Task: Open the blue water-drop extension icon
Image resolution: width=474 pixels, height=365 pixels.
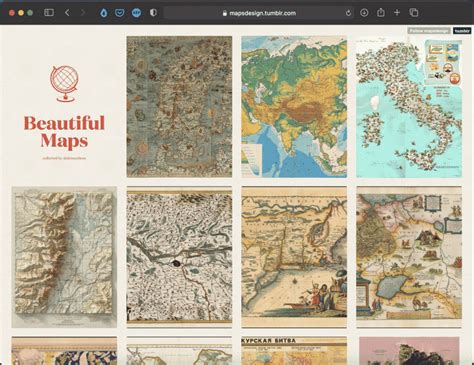Action: (x=104, y=13)
